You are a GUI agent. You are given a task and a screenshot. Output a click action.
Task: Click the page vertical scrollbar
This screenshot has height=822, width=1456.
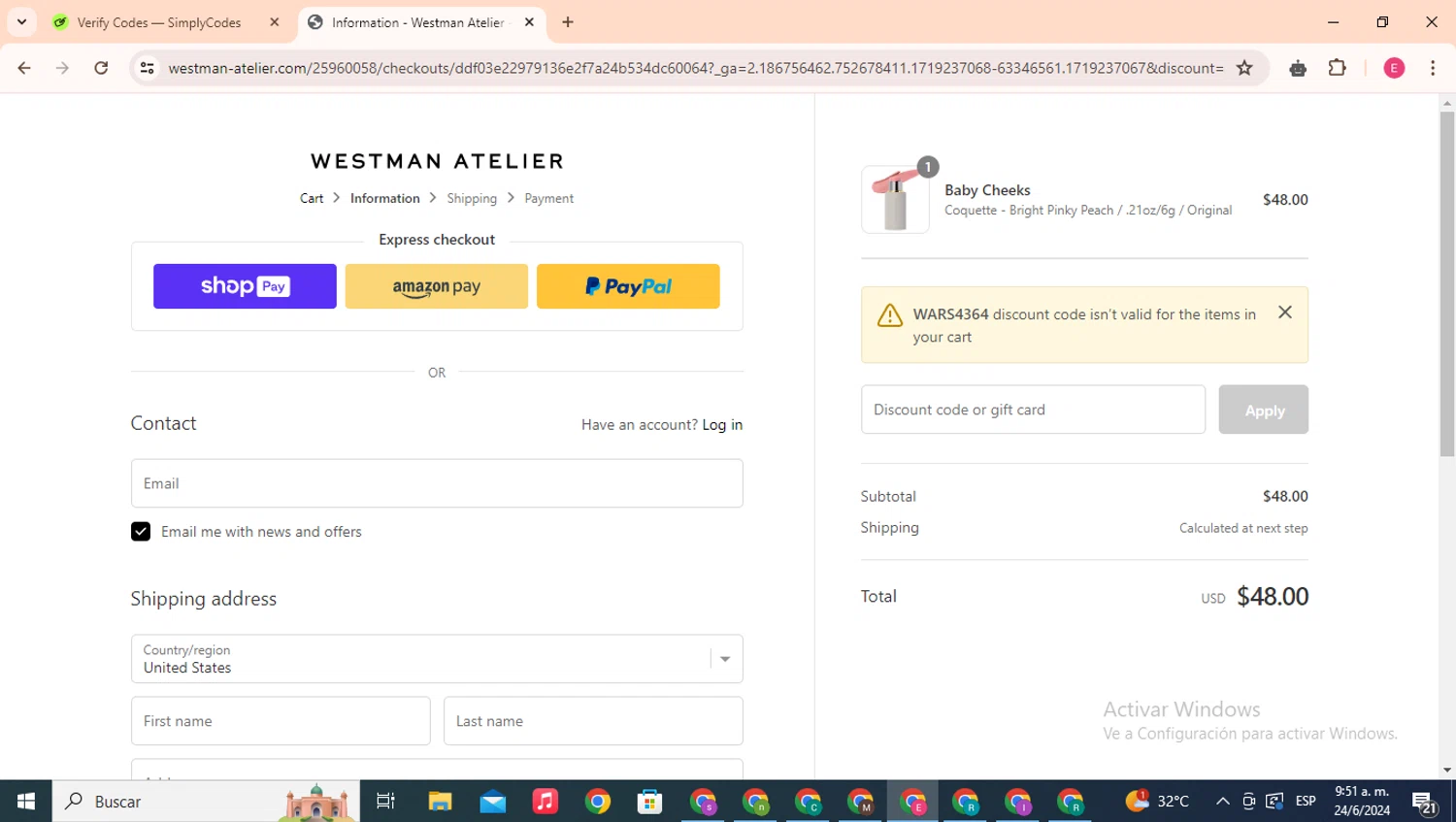click(x=1447, y=283)
